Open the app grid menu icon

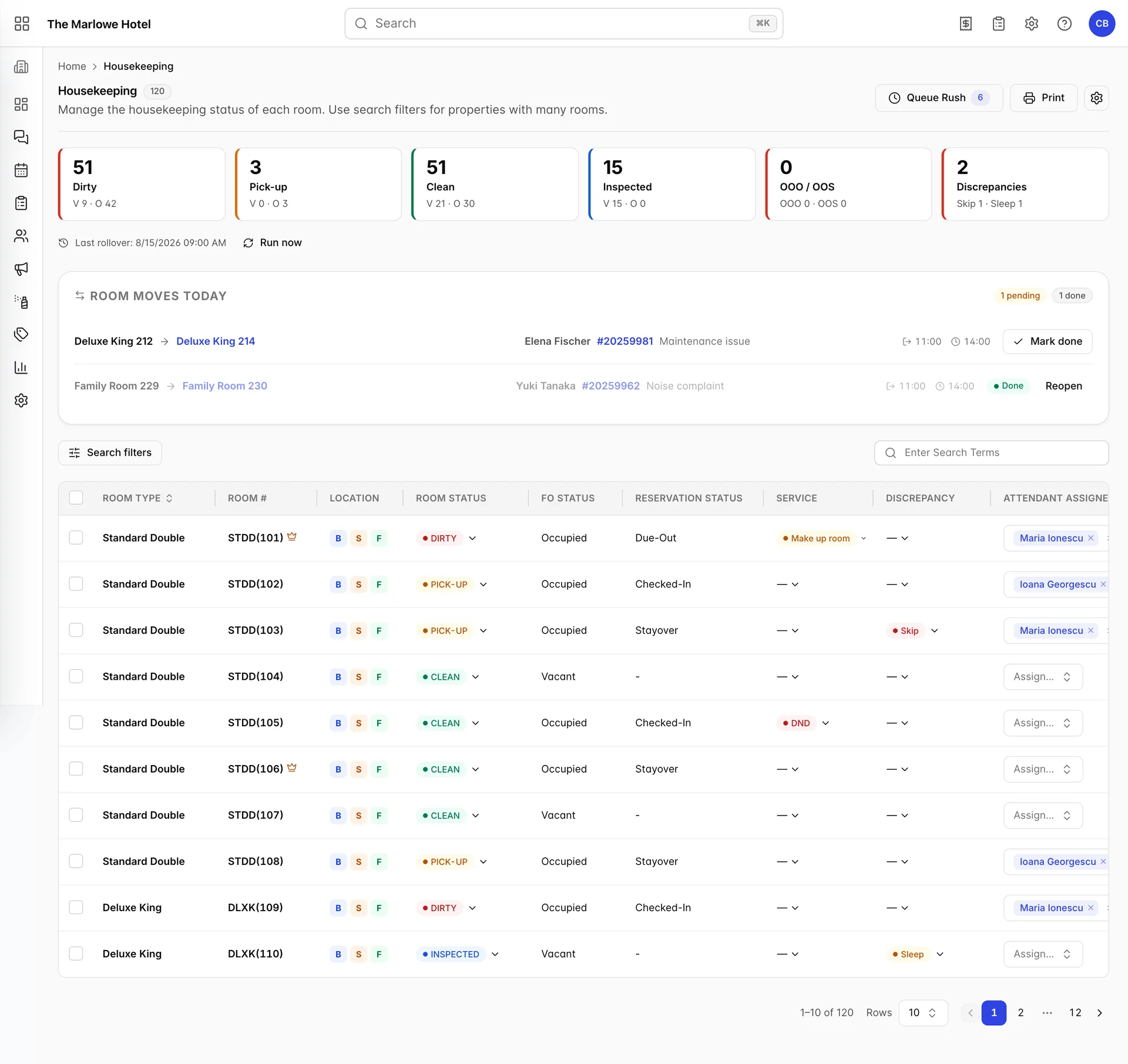(x=22, y=24)
